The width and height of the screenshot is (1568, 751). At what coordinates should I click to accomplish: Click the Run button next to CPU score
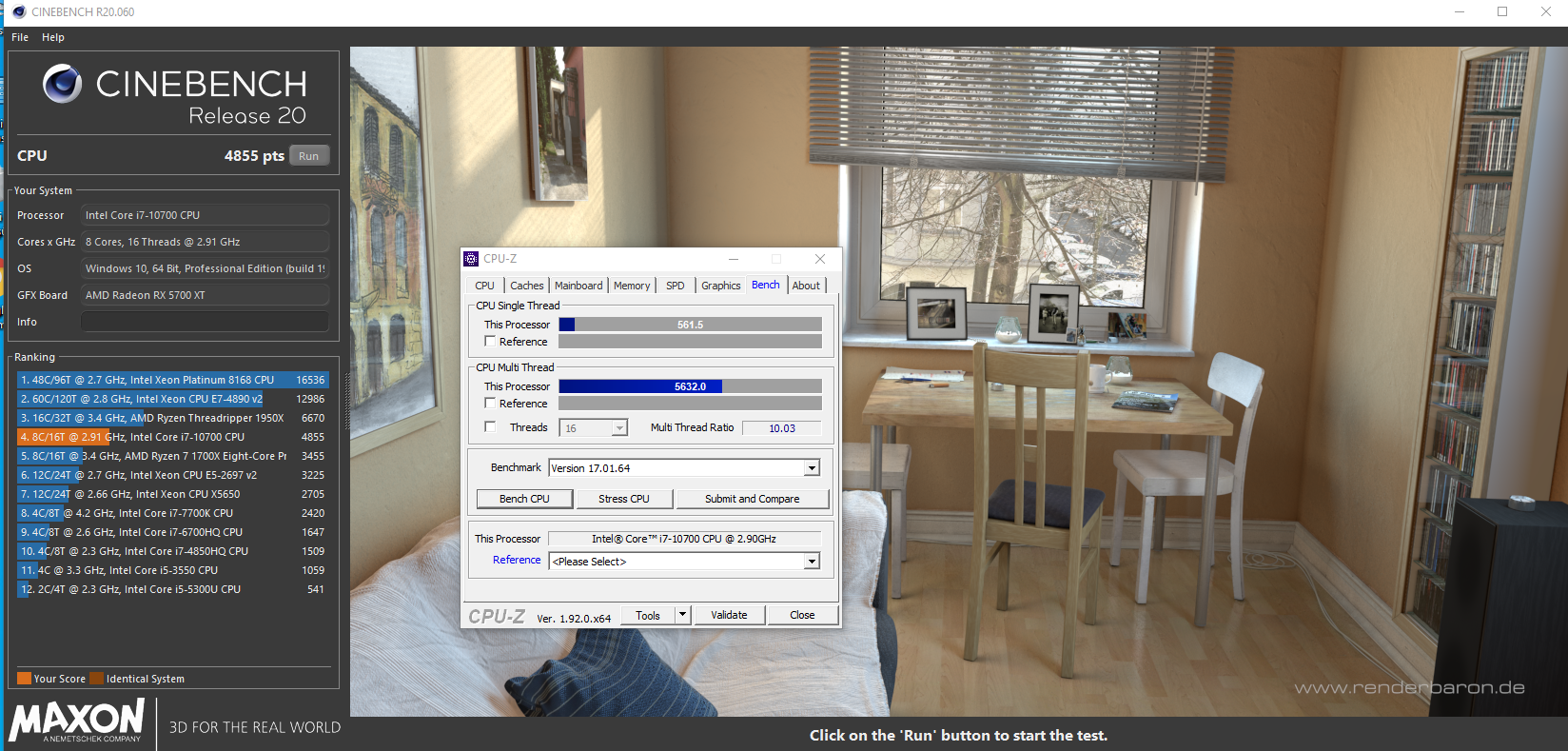point(308,156)
